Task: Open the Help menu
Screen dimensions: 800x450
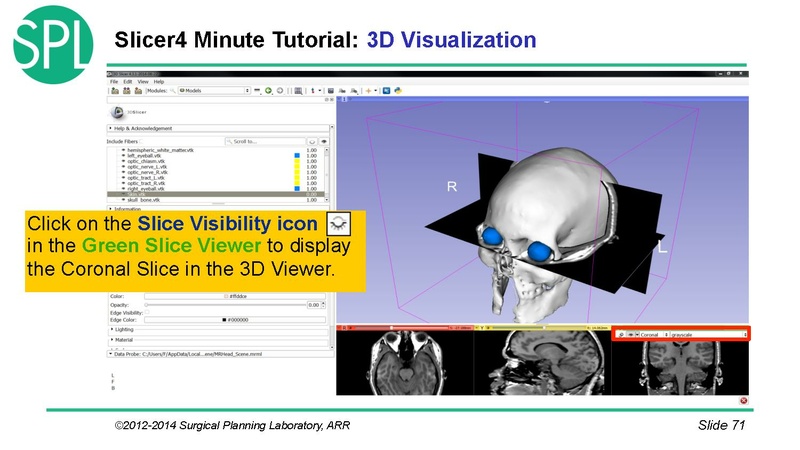Action: pos(159,82)
